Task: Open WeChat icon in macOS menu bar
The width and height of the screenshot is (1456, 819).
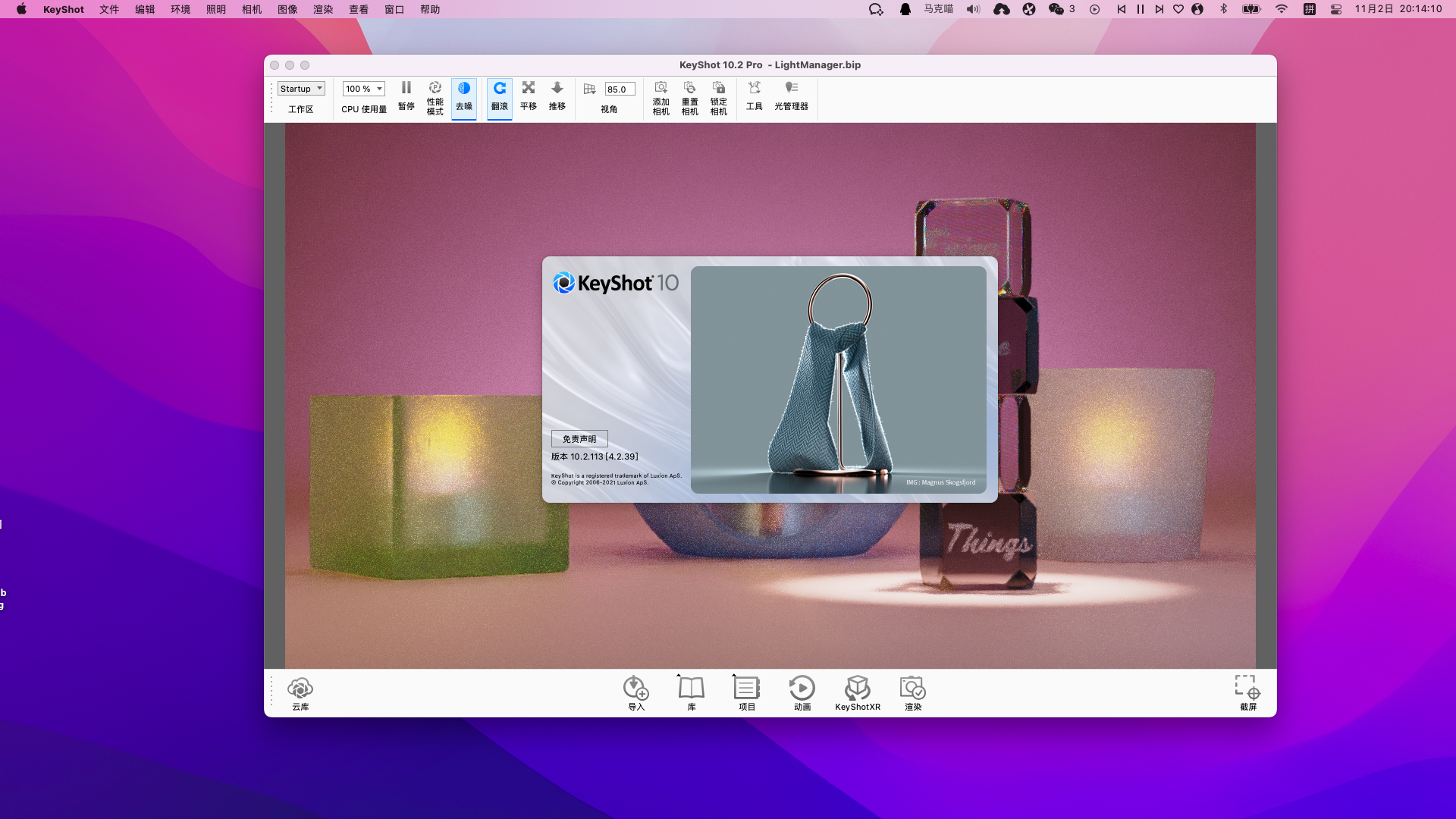Action: pos(1056,9)
